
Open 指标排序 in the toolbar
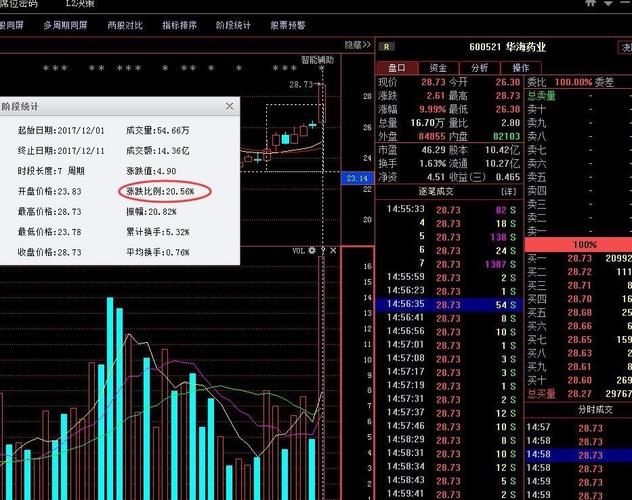tap(179, 25)
